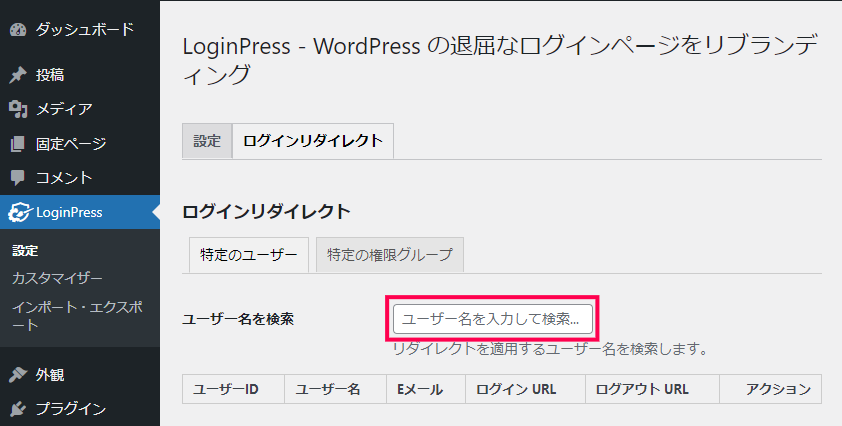This screenshot has height=426, width=842.
Task: Focus the ユーザー名を入力して検索 field
Action: coord(493,319)
